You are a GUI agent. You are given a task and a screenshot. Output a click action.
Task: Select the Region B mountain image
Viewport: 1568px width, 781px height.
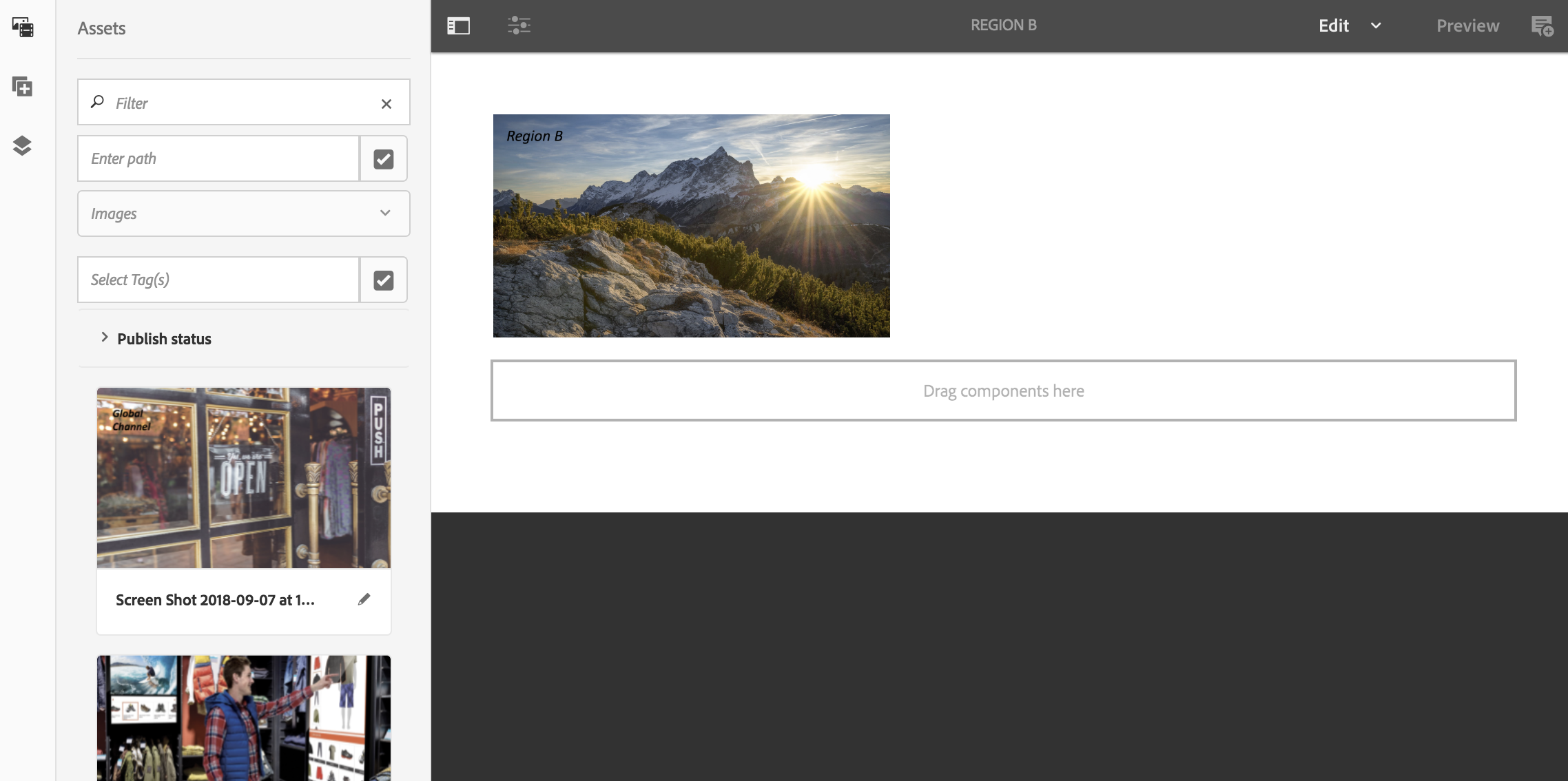[x=691, y=226]
